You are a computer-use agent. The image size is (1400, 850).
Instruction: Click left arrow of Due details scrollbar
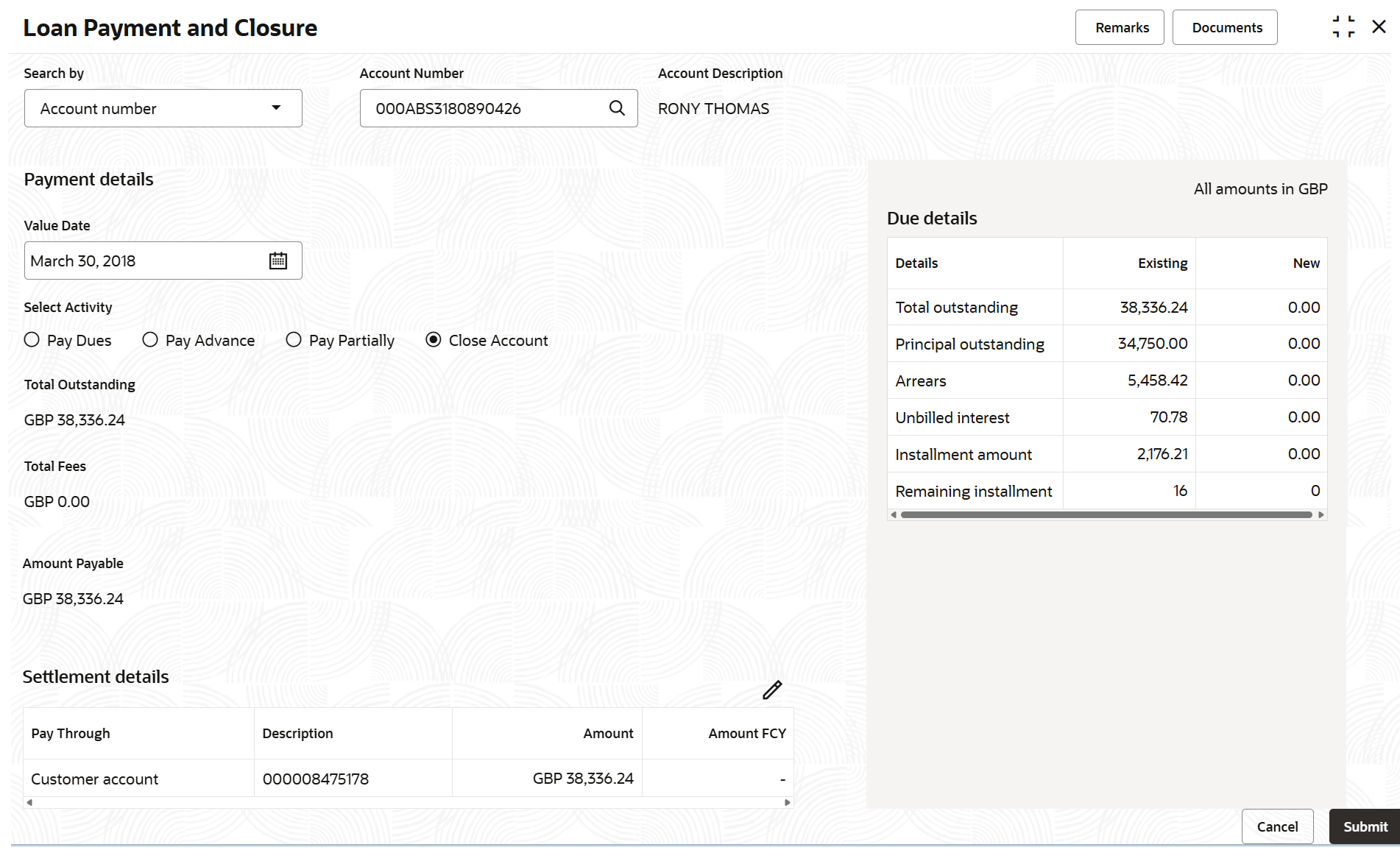tap(894, 515)
